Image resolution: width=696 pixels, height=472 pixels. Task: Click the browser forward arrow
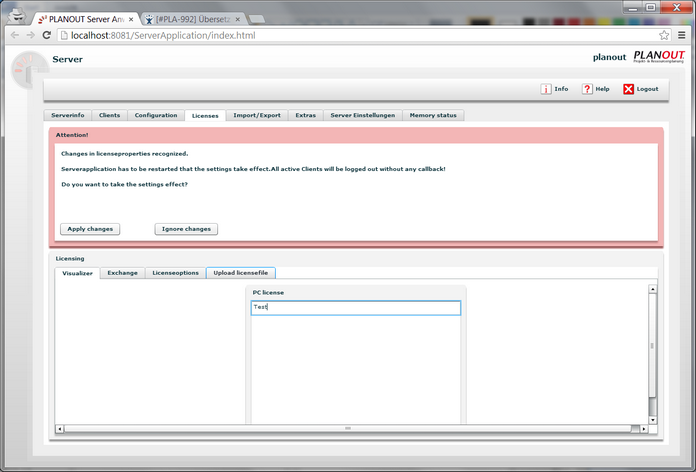click(x=31, y=35)
